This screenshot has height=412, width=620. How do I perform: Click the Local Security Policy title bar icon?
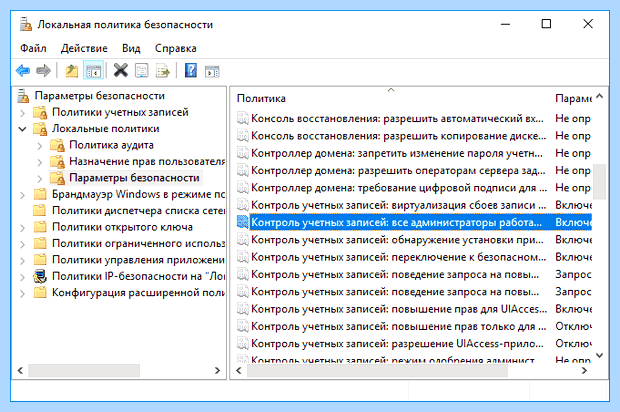[x=26, y=25]
